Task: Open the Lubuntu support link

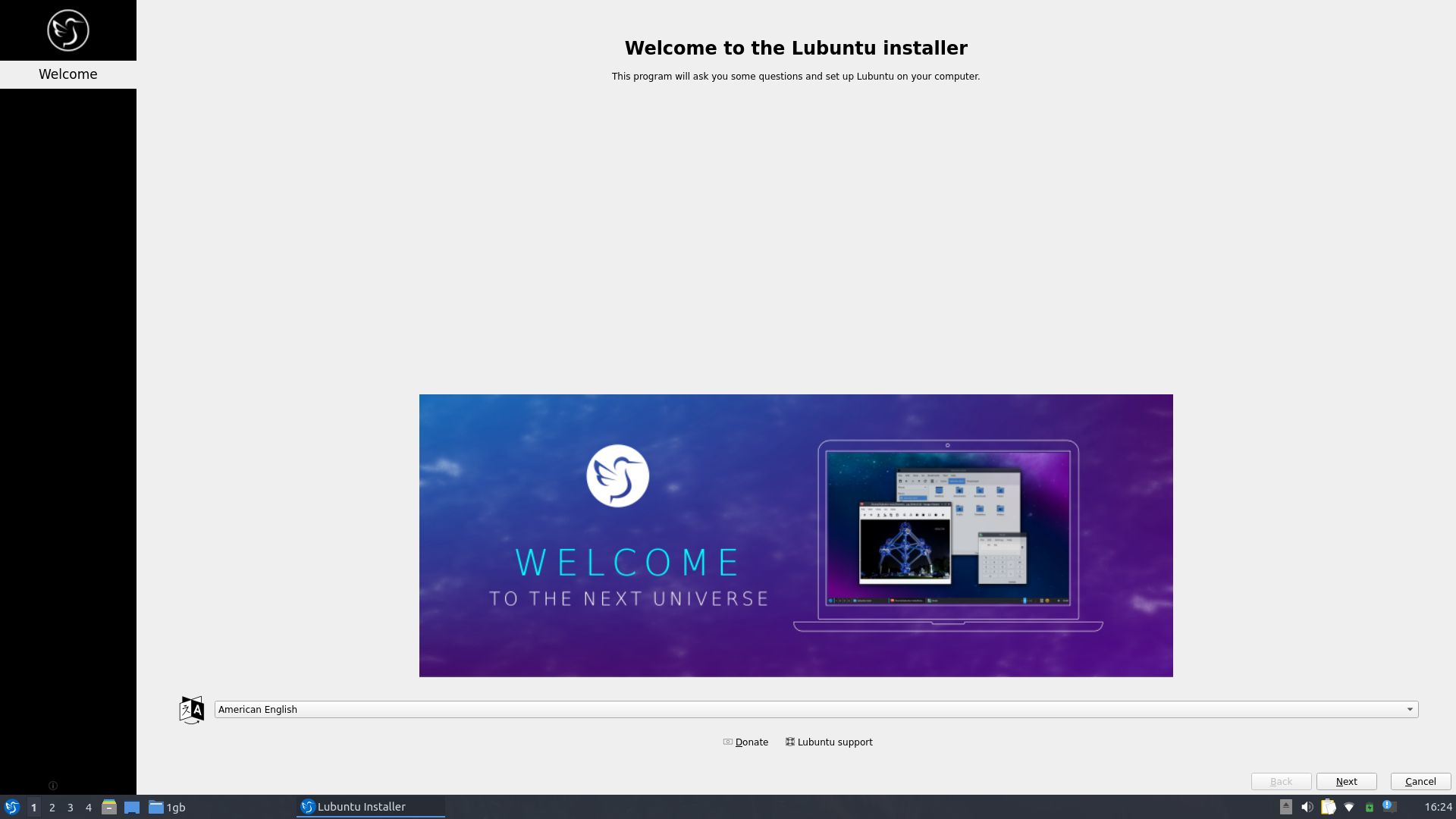Action: (x=829, y=742)
